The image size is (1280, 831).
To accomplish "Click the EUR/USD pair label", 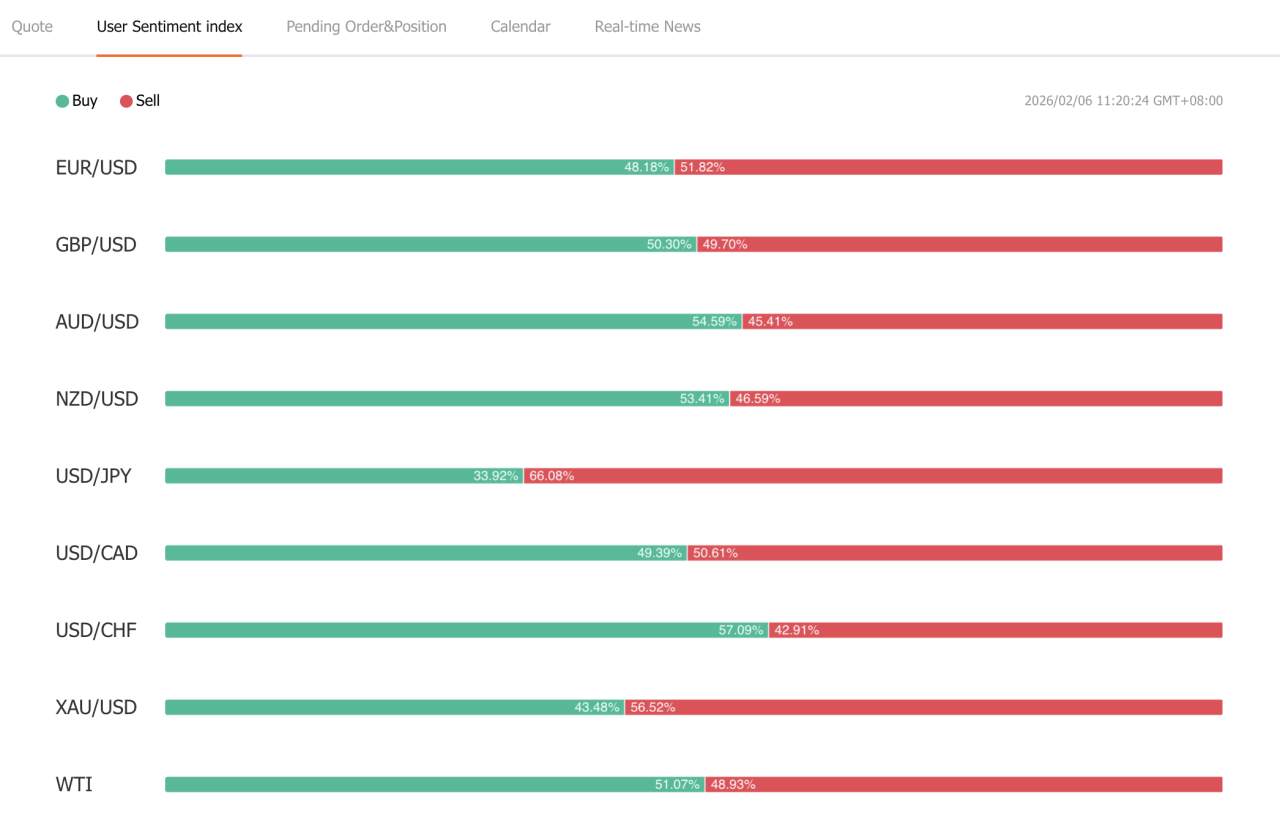I will click(96, 167).
